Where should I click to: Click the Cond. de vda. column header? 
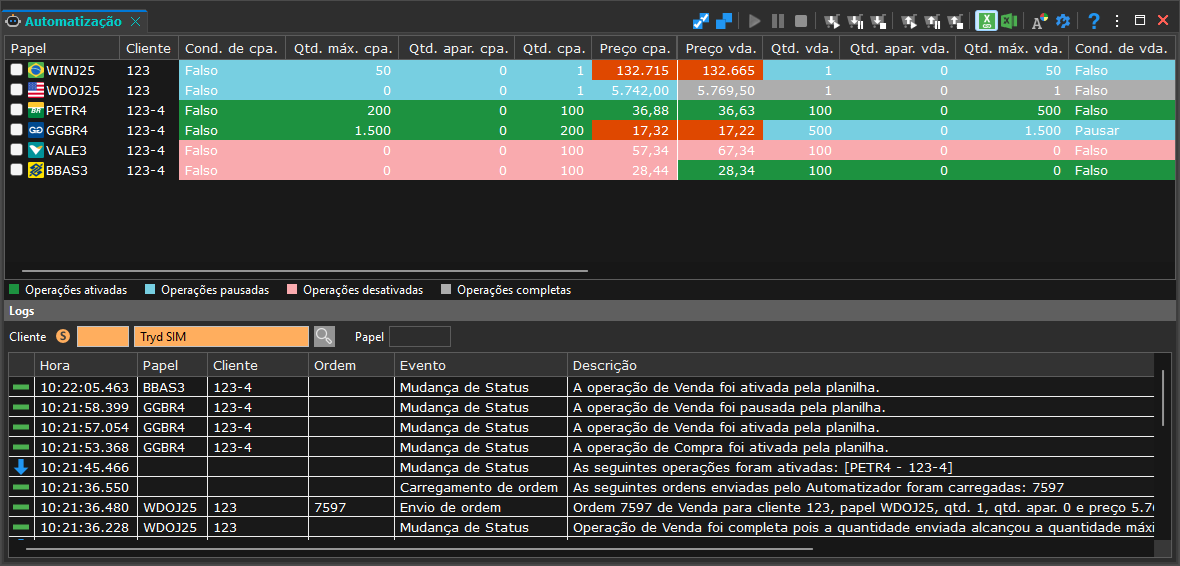coord(1121,49)
